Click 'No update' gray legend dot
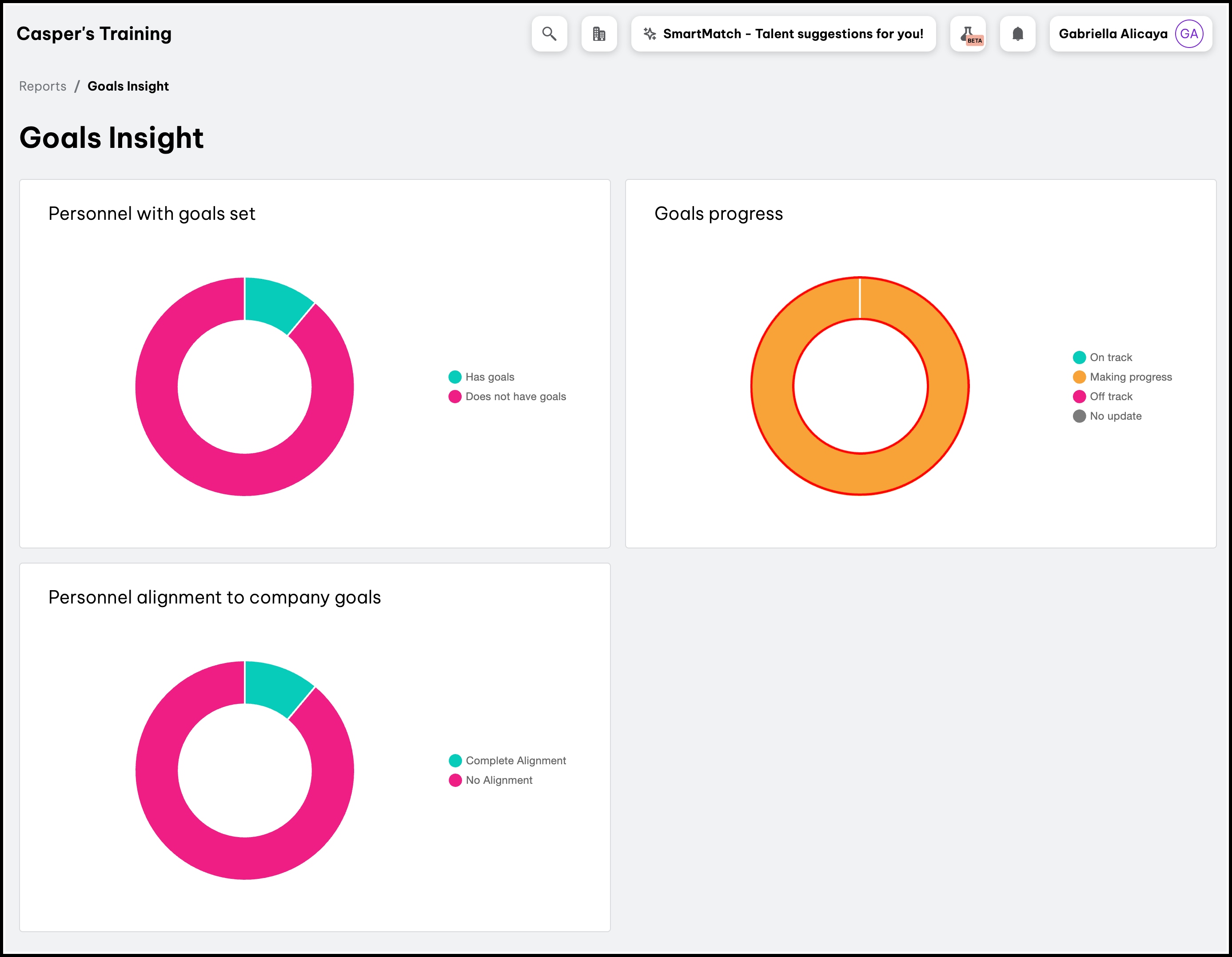This screenshot has height=957, width=1232. coord(1079,416)
